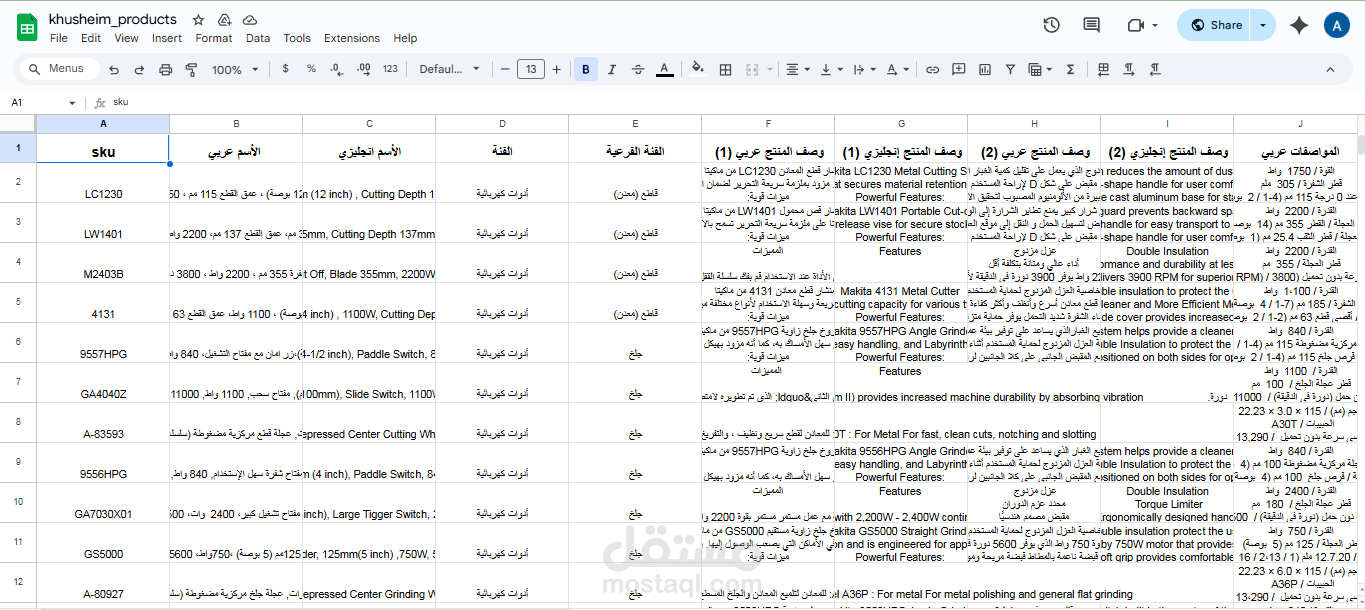The image size is (1365, 610).
Task: Open the zoom level dropdown
Action: click(233, 69)
